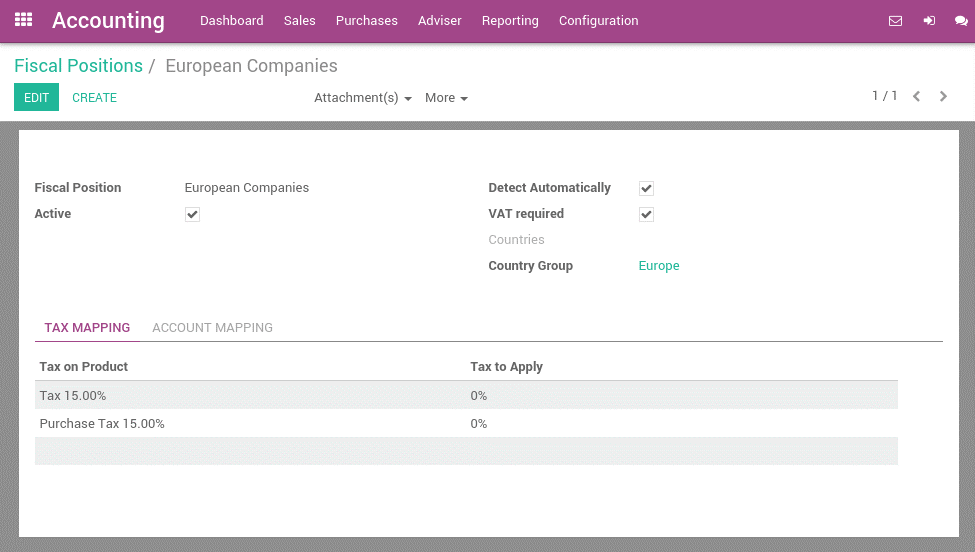The height and width of the screenshot is (552, 975).
Task: Click the Create button
Action: [x=94, y=98]
